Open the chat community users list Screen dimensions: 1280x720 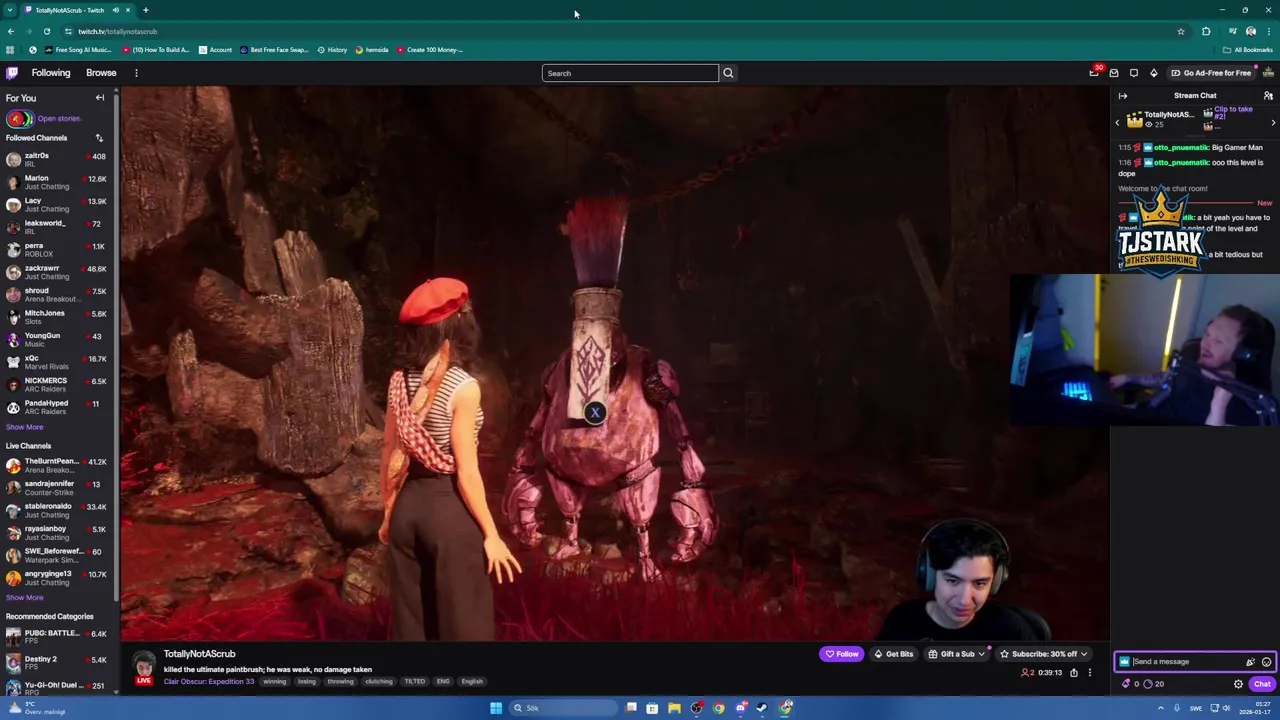1268,96
